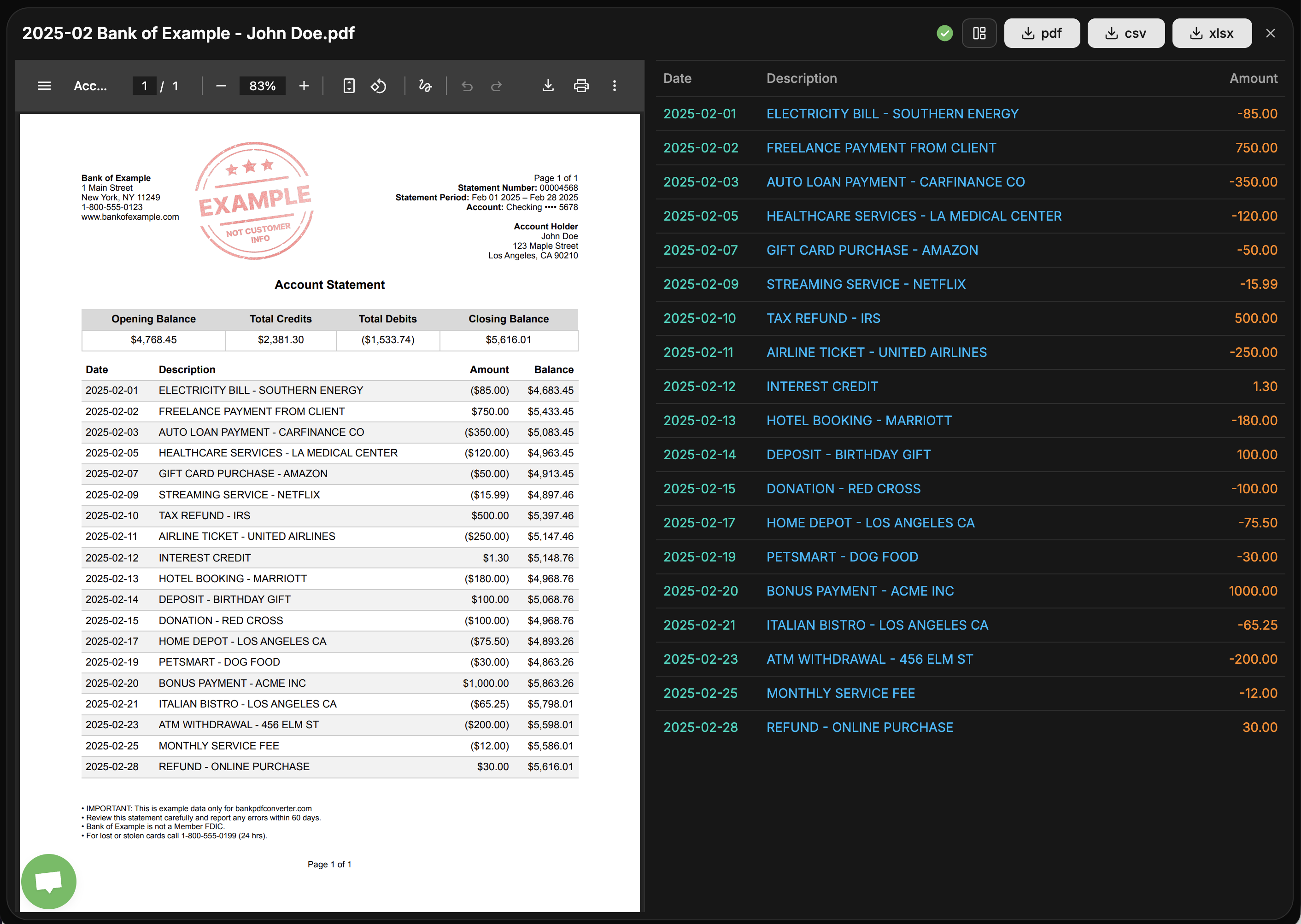
Task: Click the page number input field
Action: pyautogui.click(x=145, y=86)
